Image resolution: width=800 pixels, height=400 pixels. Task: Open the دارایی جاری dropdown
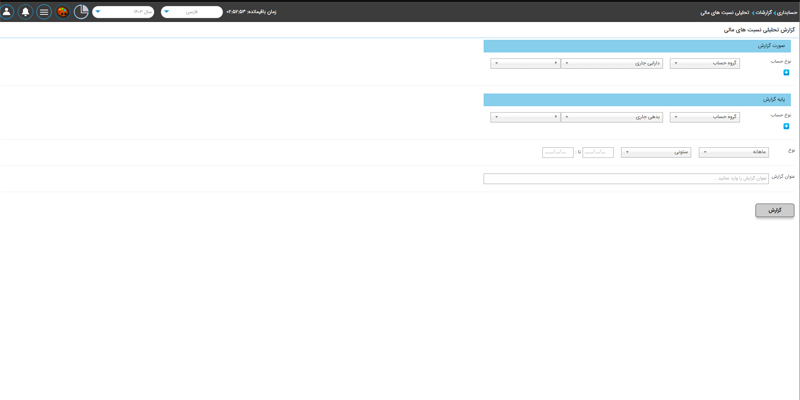click(x=612, y=64)
